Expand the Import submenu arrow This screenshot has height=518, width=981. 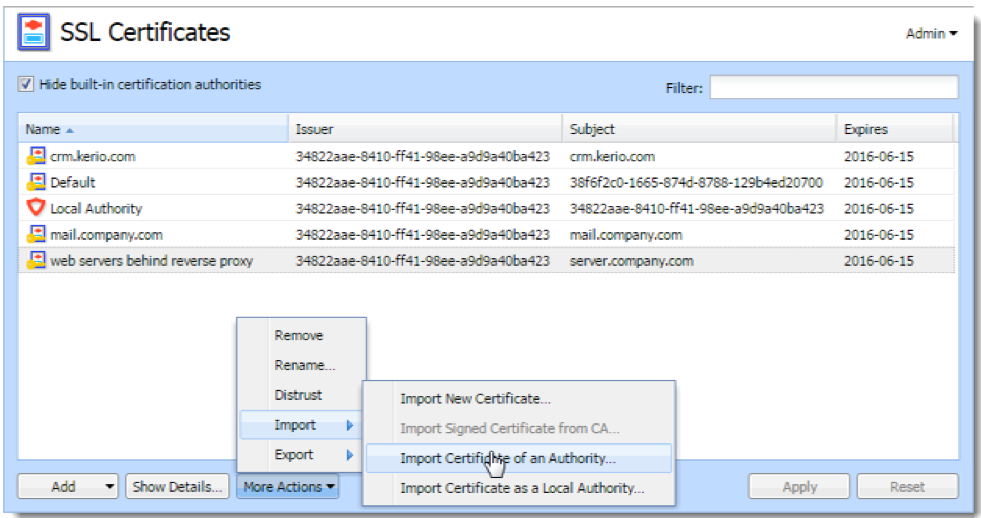(x=350, y=425)
